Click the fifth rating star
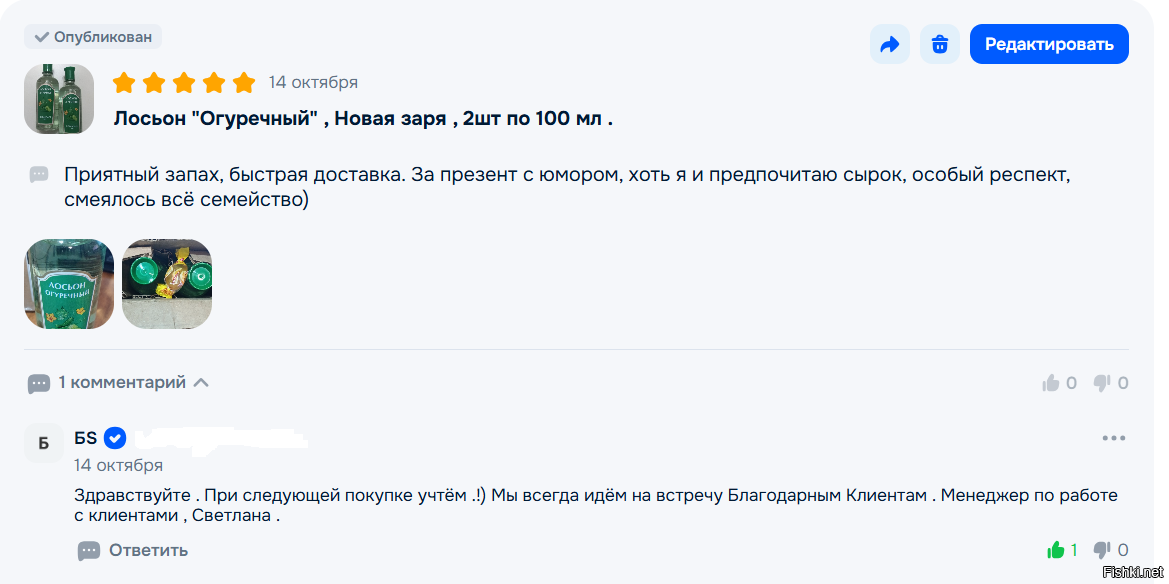The width and height of the screenshot is (1169, 584). click(244, 82)
